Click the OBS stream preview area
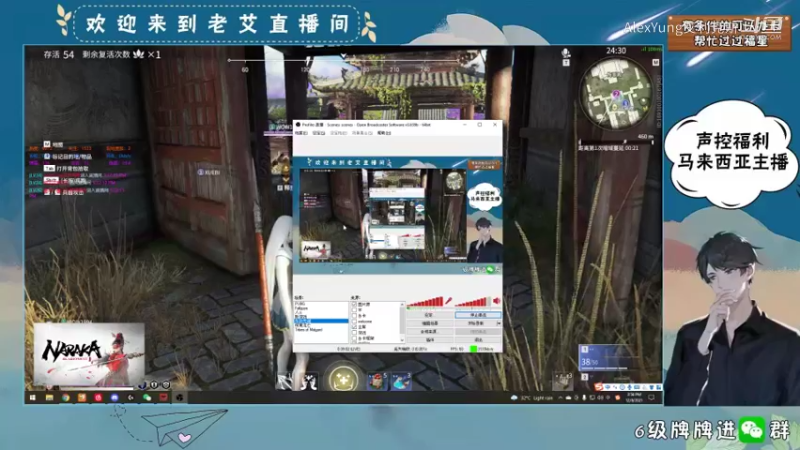The image size is (800, 450). tap(397, 213)
